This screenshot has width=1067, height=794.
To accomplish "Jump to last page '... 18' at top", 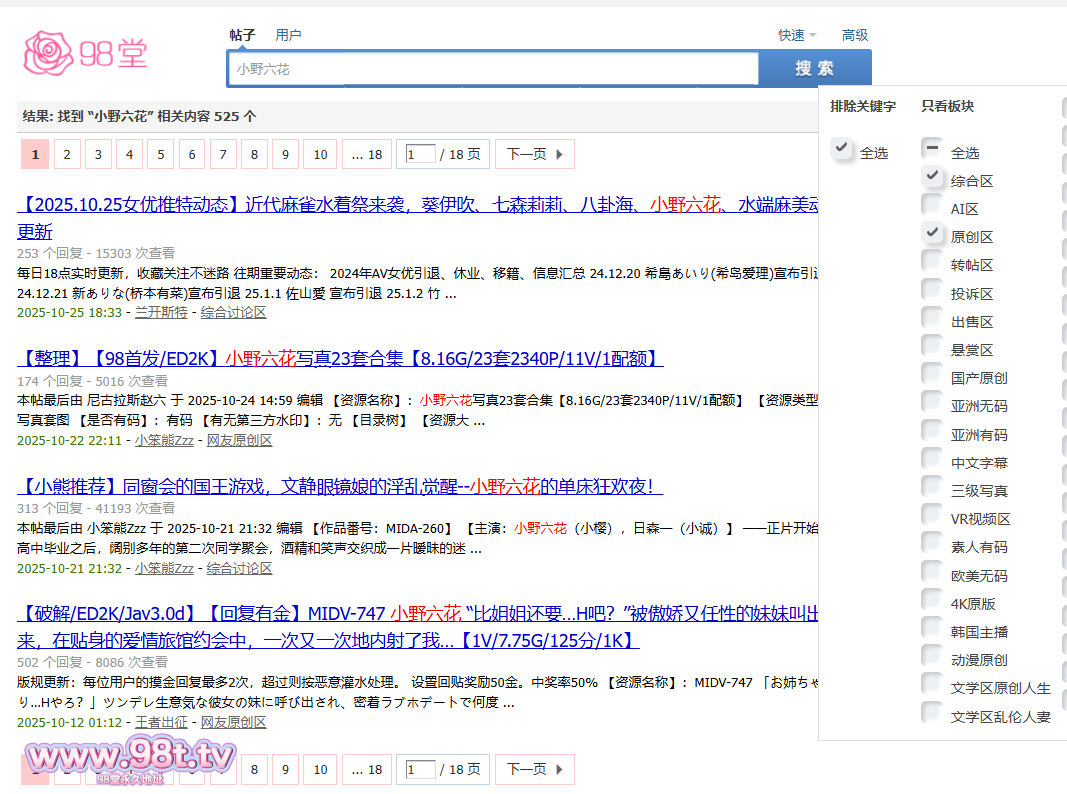I will coord(367,154).
